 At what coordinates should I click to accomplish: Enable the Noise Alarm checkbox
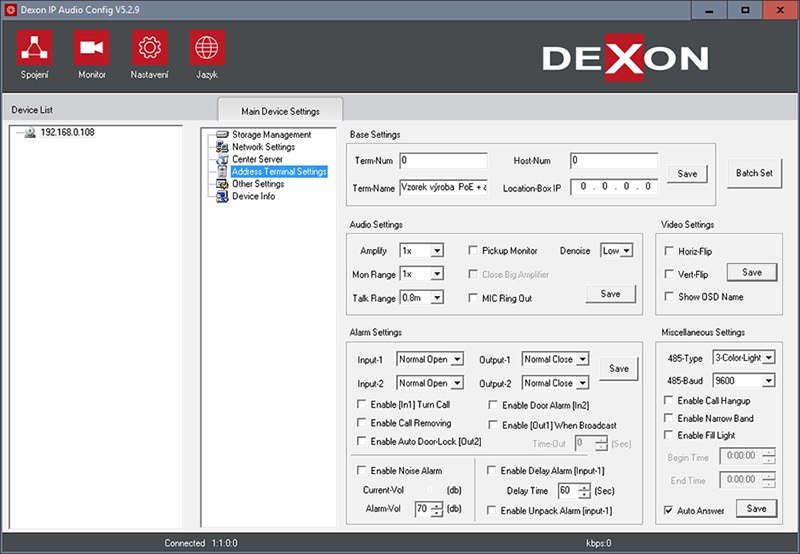(362, 470)
